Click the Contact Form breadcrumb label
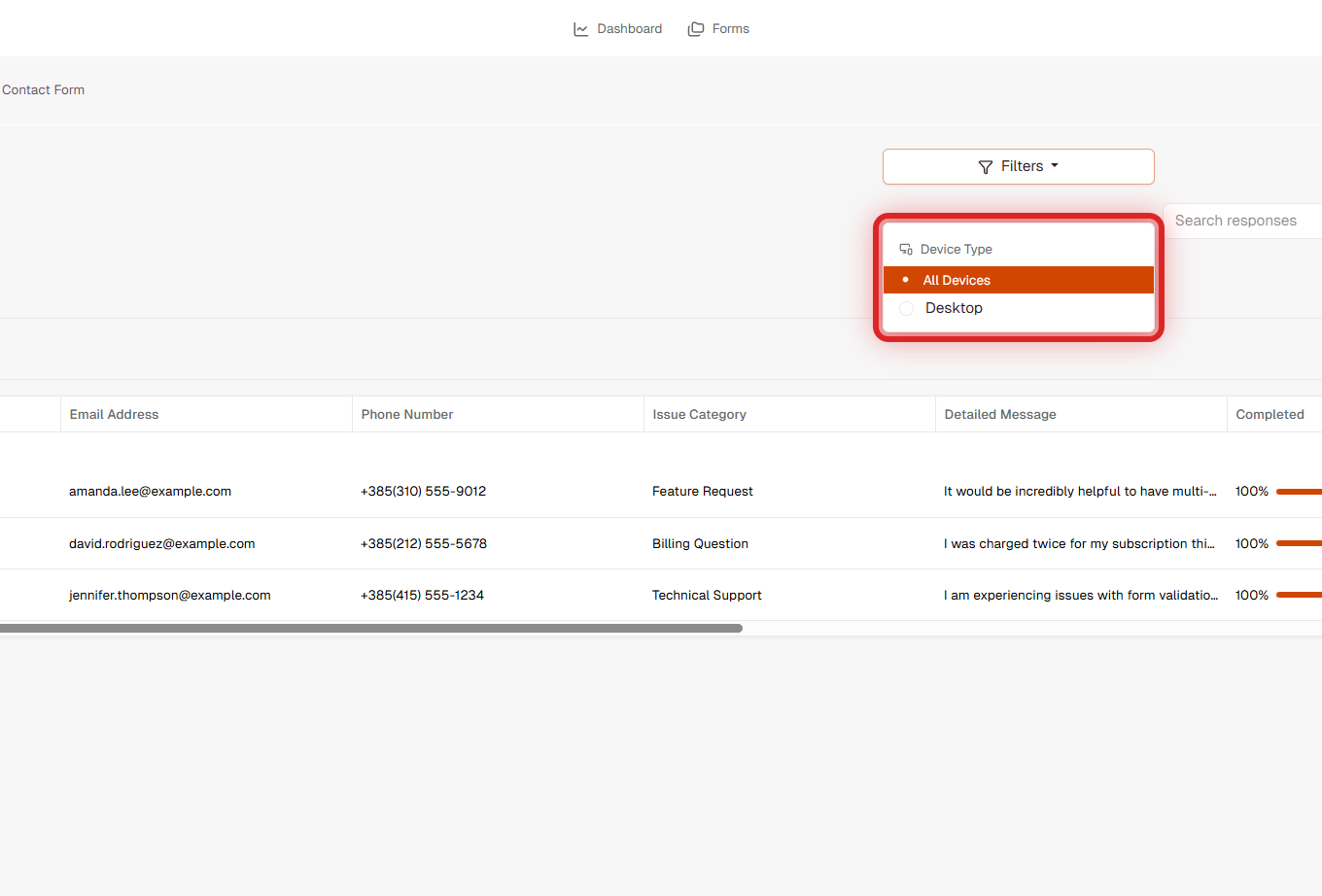The width and height of the screenshot is (1322, 896). pos(43,89)
